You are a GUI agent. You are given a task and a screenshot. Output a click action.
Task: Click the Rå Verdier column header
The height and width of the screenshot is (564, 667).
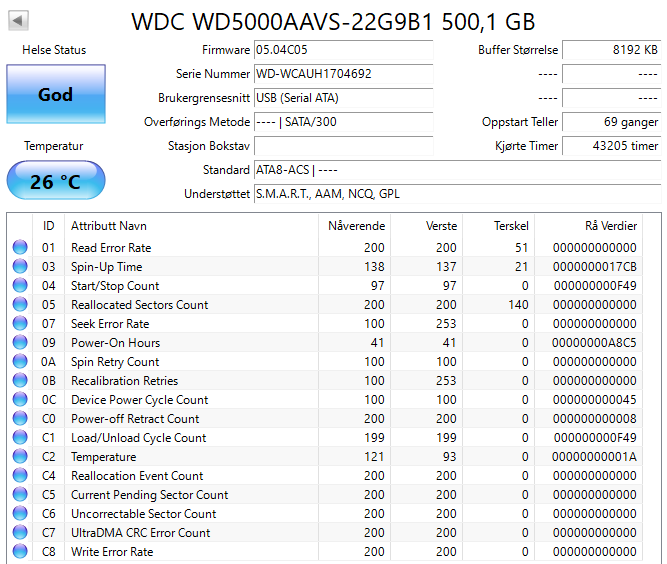pyautogui.click(x=610, y=226)
